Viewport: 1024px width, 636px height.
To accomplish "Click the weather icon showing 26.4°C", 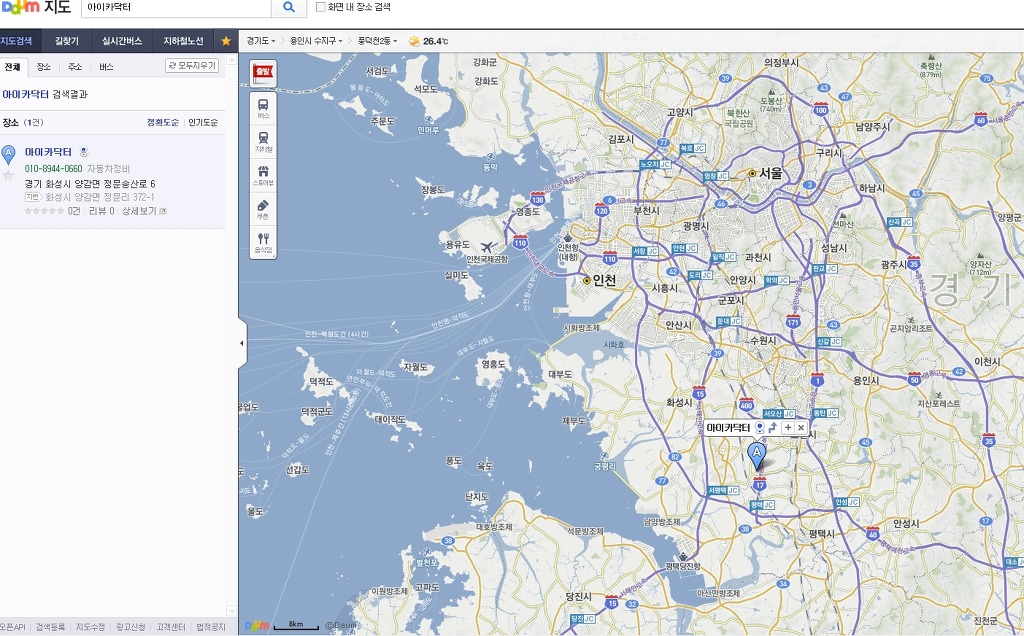I will (x=414, y=41).
